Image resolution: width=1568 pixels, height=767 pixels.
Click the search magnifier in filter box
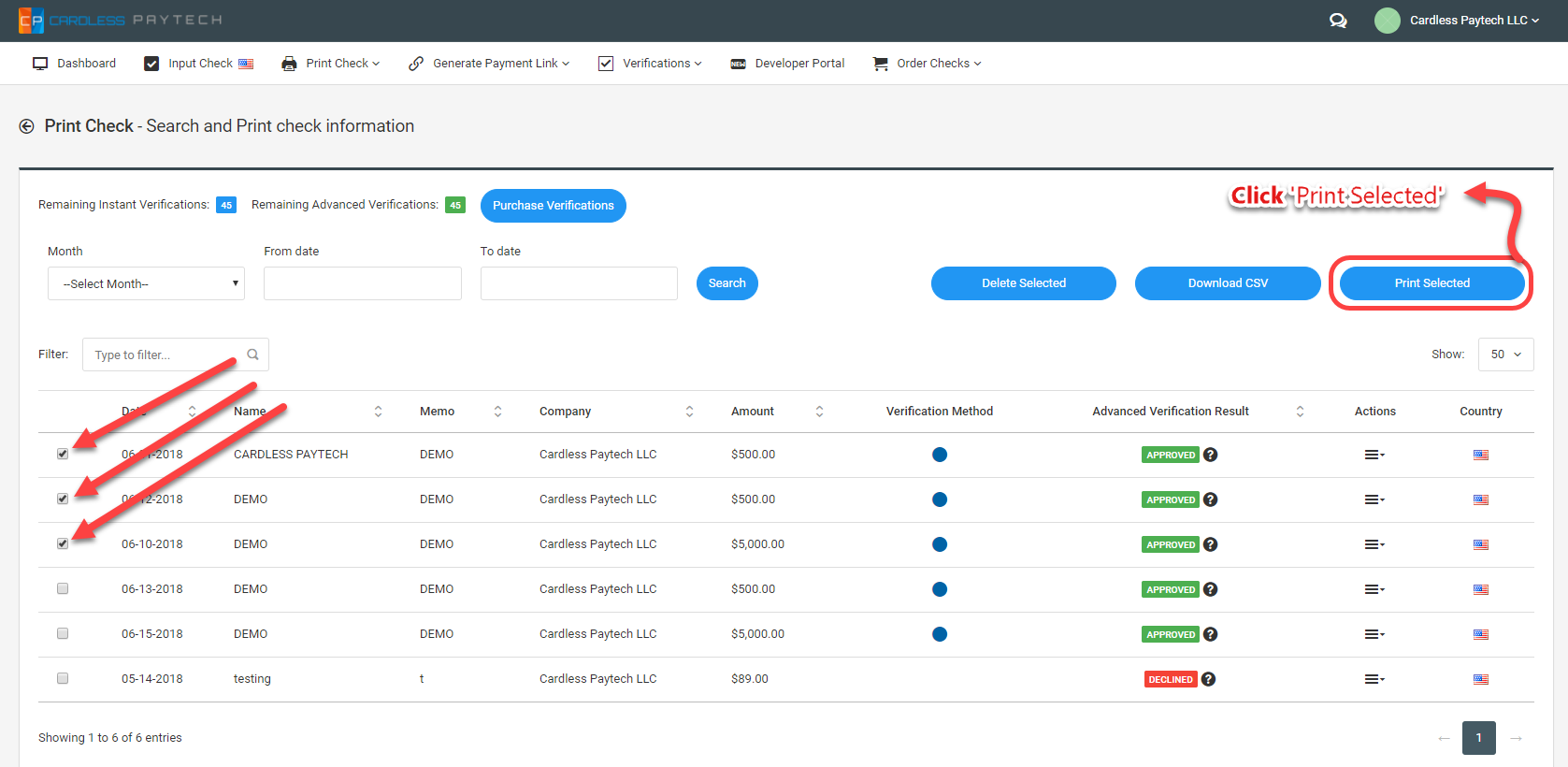click(252, 355)
